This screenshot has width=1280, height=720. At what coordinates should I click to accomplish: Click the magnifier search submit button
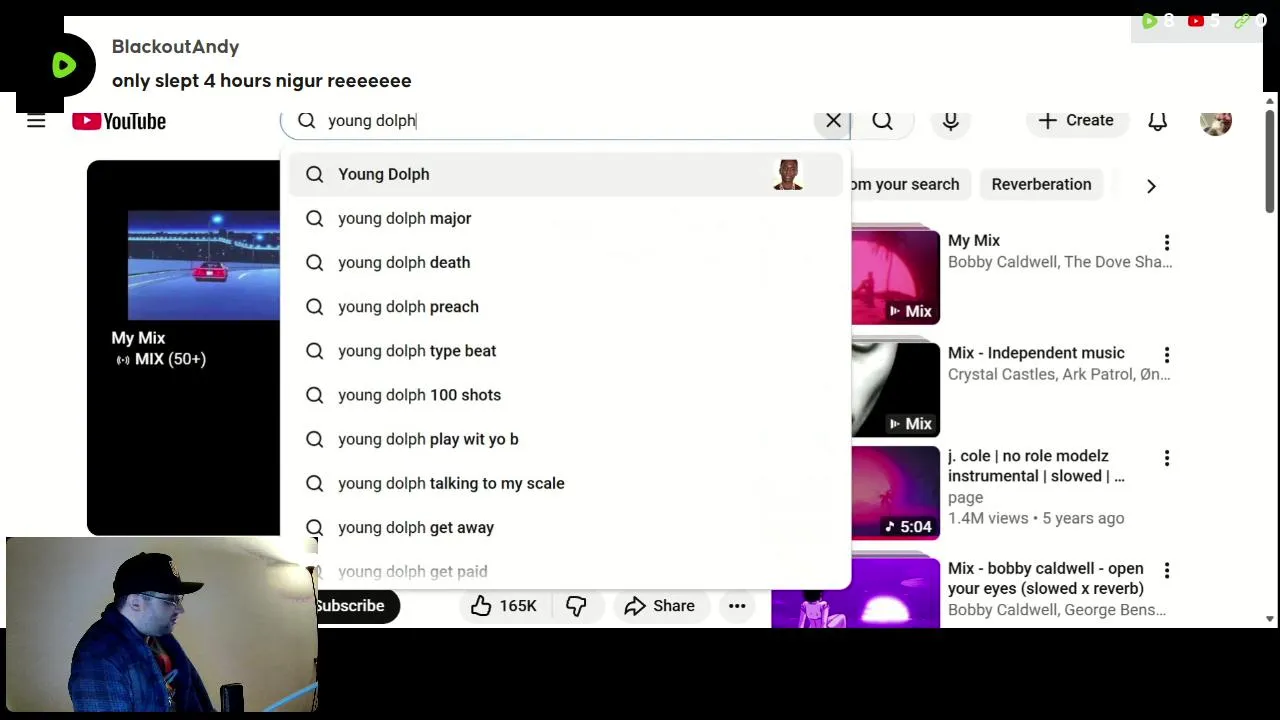[882, 120]
